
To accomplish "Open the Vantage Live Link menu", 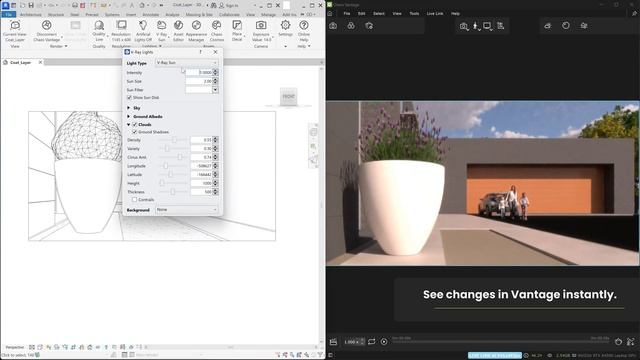I will (435, 13).
